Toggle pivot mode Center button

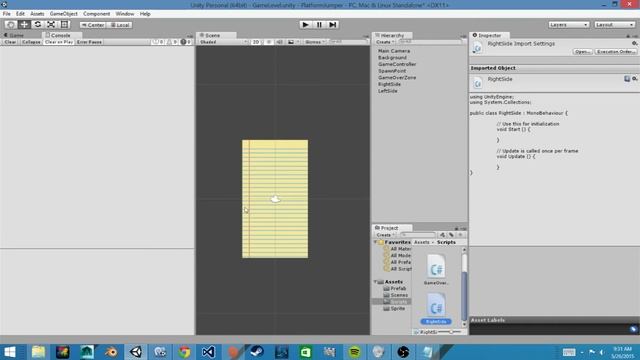tap(93, 25)
